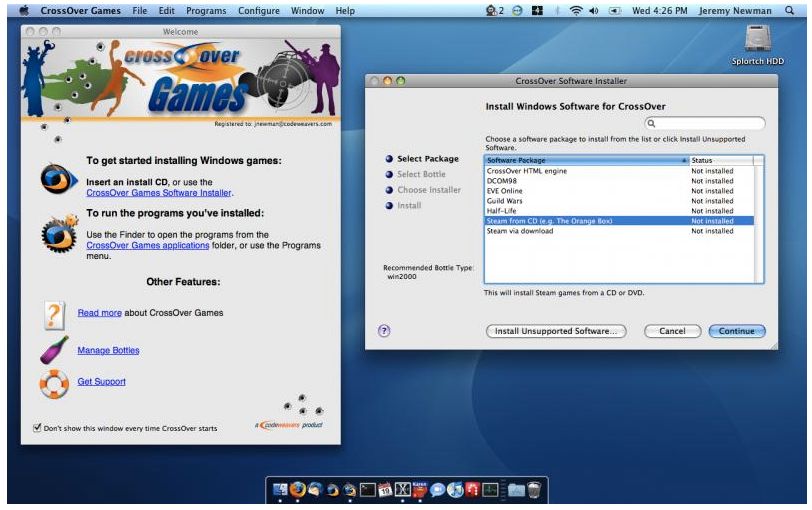Click the gear-shaped CrossOver programs icon
This screenshot has width=812, height=510.
[60, 234]
